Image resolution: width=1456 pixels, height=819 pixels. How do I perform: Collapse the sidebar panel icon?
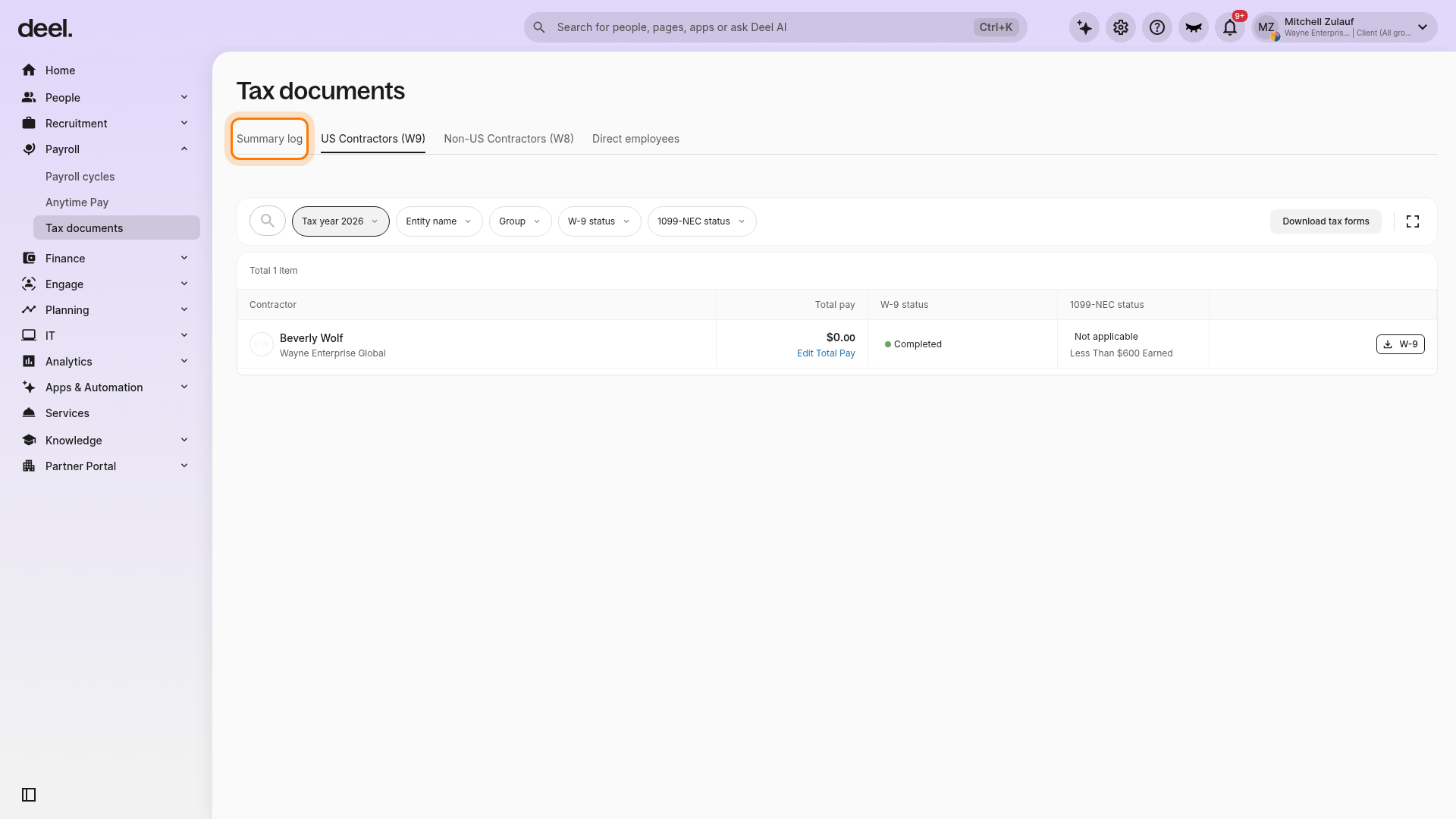29,795
